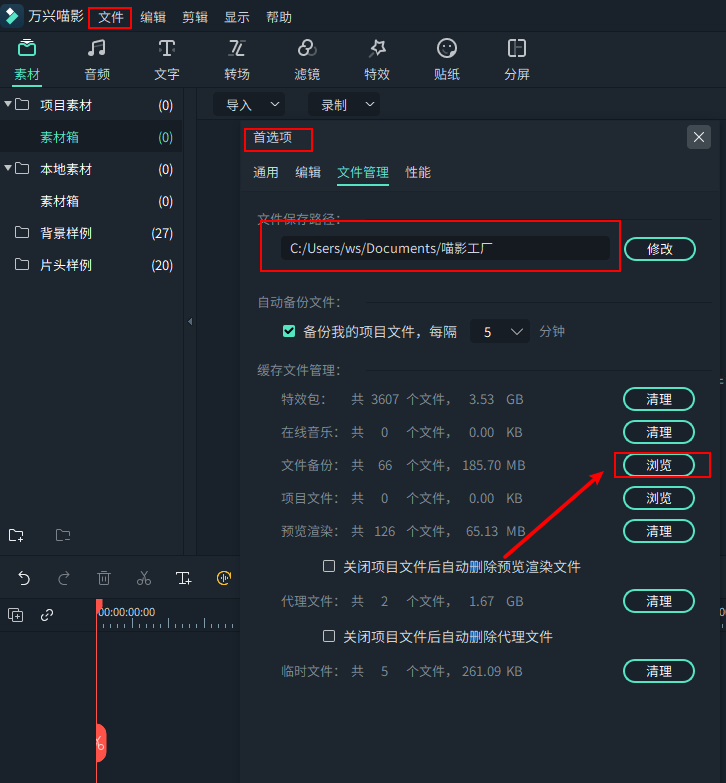The width and height of the screenshot is (726, 783).
Task: Open the 背景样例 folder
Action: click(91, 233)
